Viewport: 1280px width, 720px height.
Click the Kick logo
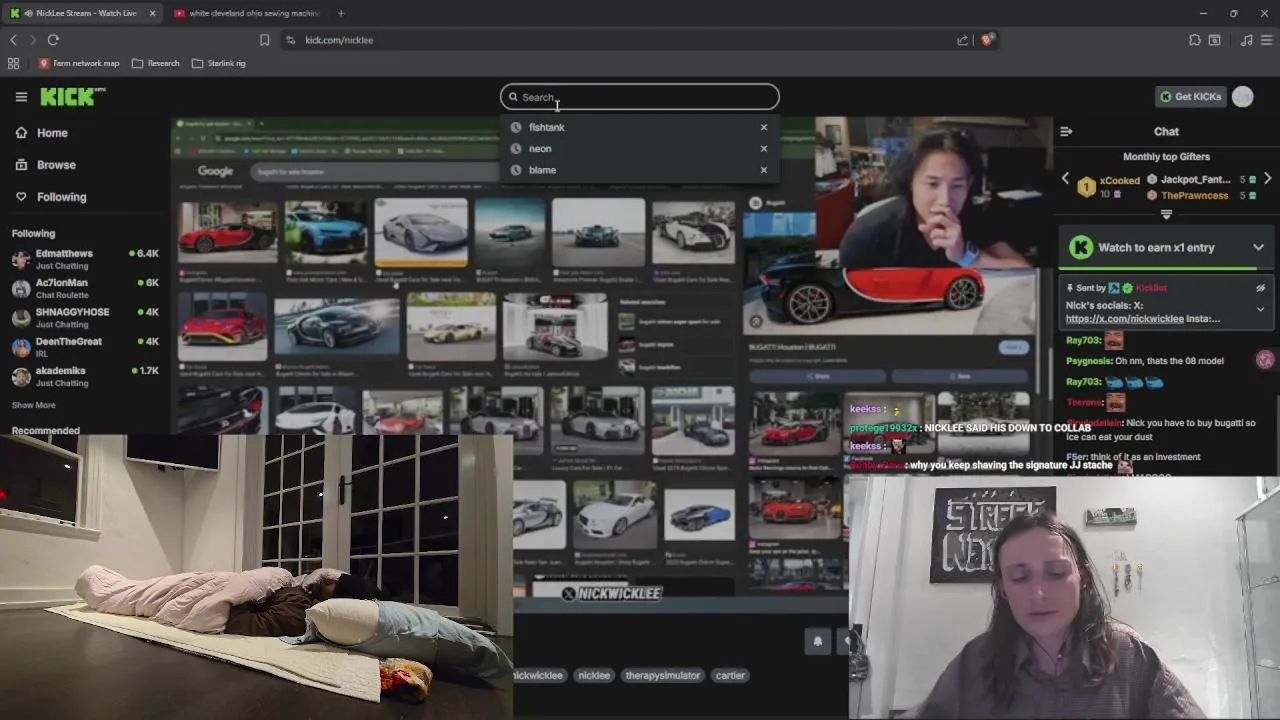pyautogui.click(x=72, y=97)
